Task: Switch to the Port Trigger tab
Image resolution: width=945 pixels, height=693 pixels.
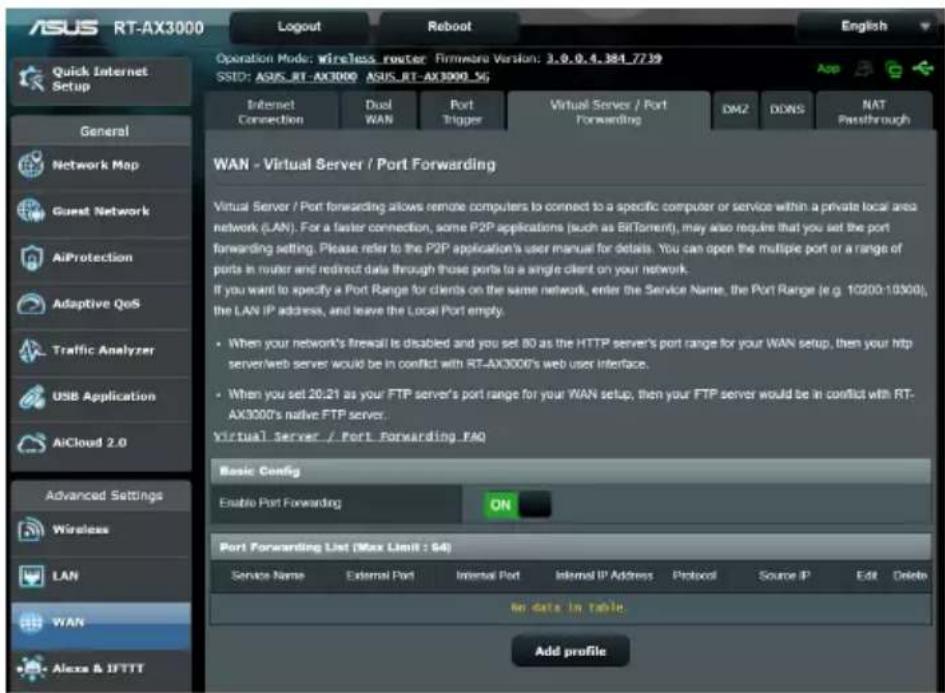Action: click(x=462, y=111)
